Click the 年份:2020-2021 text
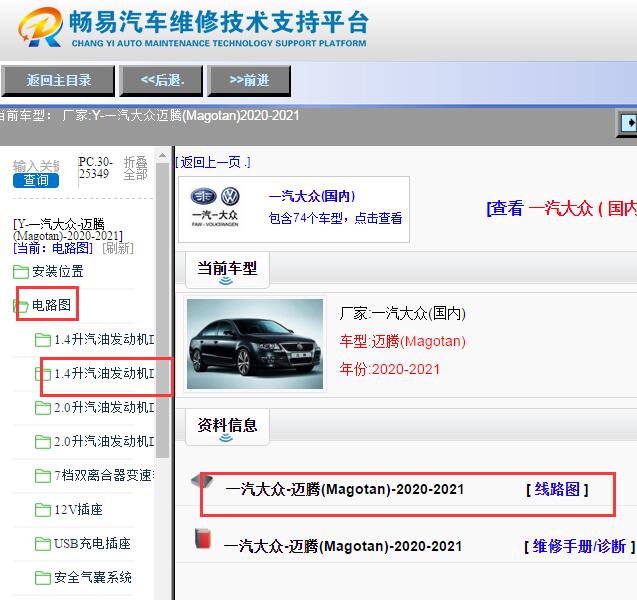Screen dimensions: 637x600 pyautogui.click(x=390, y=369)
